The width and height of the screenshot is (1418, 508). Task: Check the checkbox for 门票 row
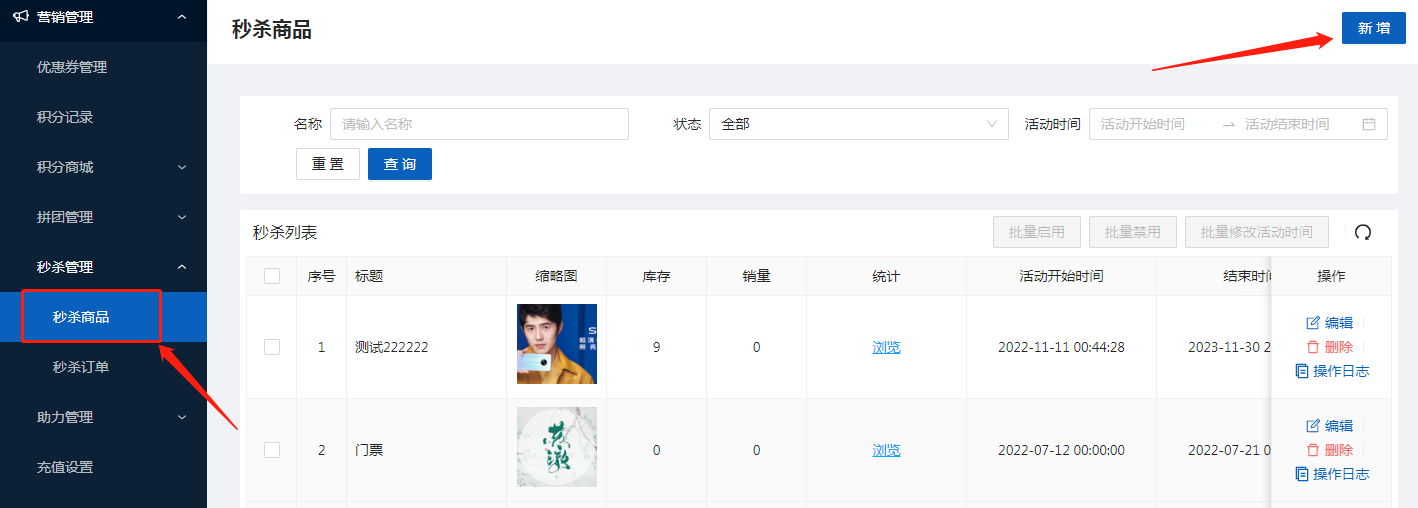pyautogui.click(x=272, y=450)
